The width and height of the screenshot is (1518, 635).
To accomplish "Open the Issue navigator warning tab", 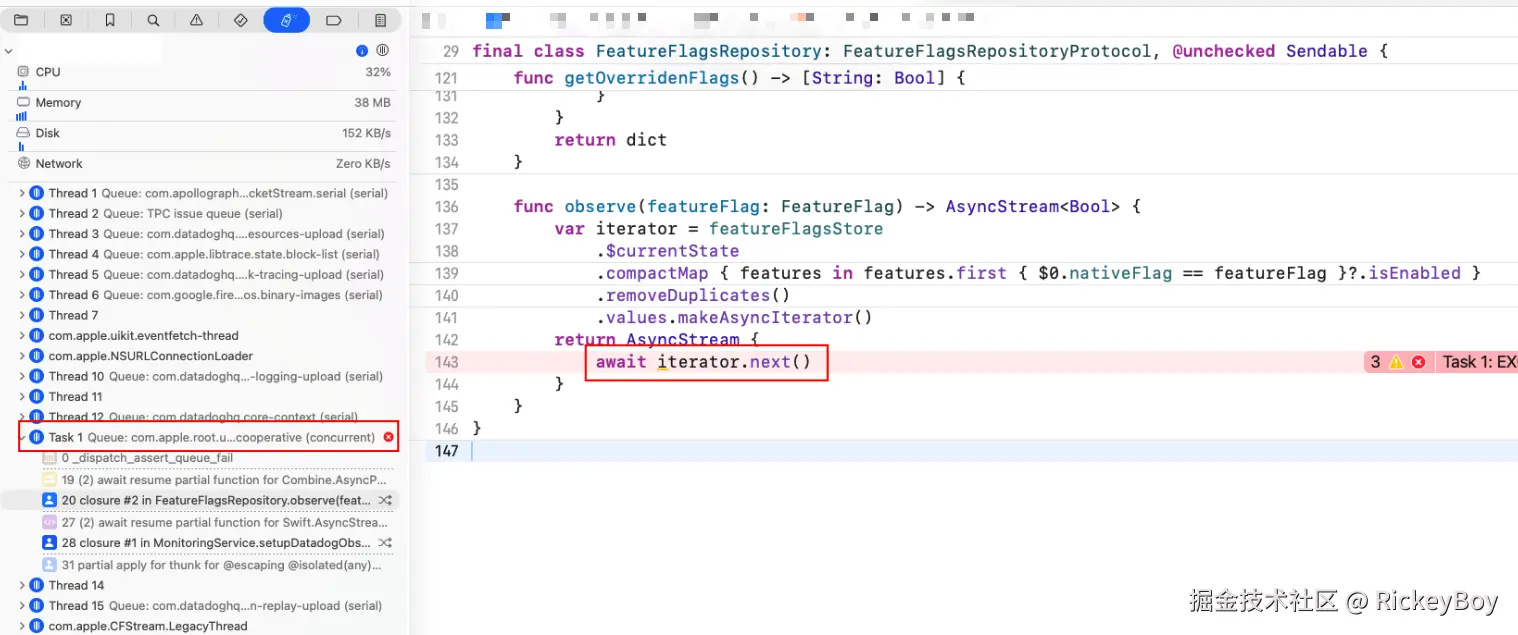I will [196, 20].
